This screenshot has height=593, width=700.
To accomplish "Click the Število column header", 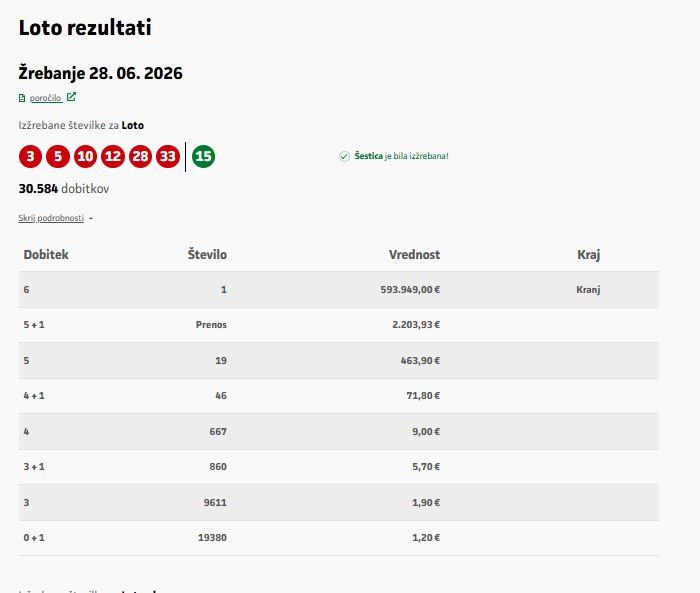I will tap(207, 254).
